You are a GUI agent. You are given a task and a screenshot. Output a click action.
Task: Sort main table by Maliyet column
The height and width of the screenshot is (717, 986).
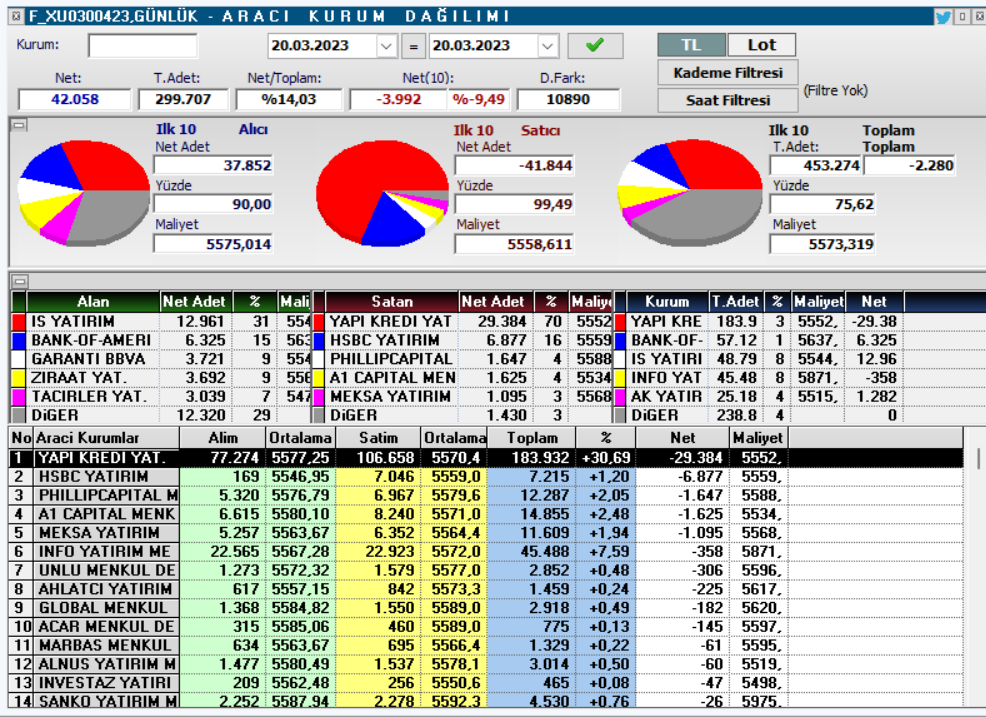[x=758, y=438]
